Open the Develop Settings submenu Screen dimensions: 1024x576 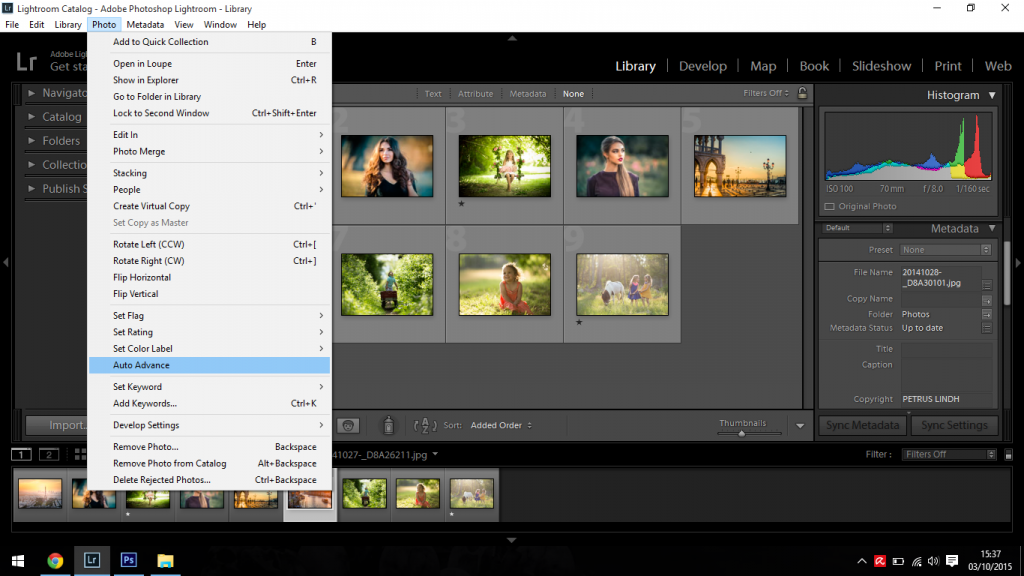(210, 425)
